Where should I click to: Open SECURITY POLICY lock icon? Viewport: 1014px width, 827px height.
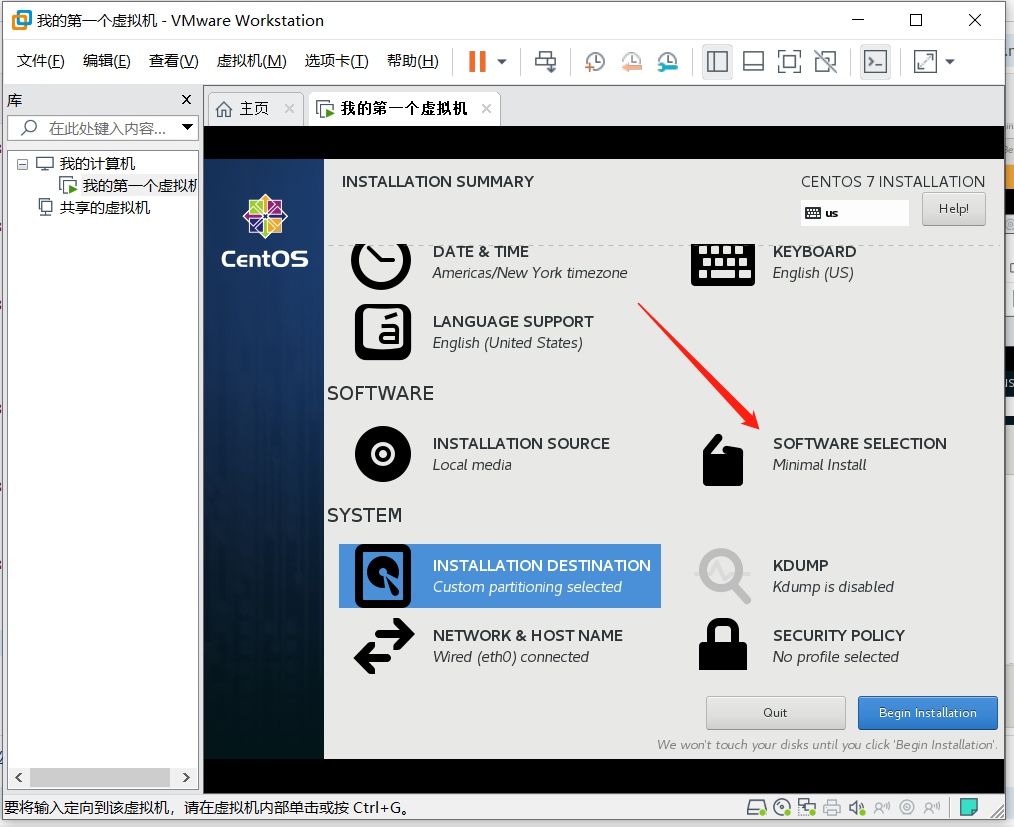click(x=723, y=644)
